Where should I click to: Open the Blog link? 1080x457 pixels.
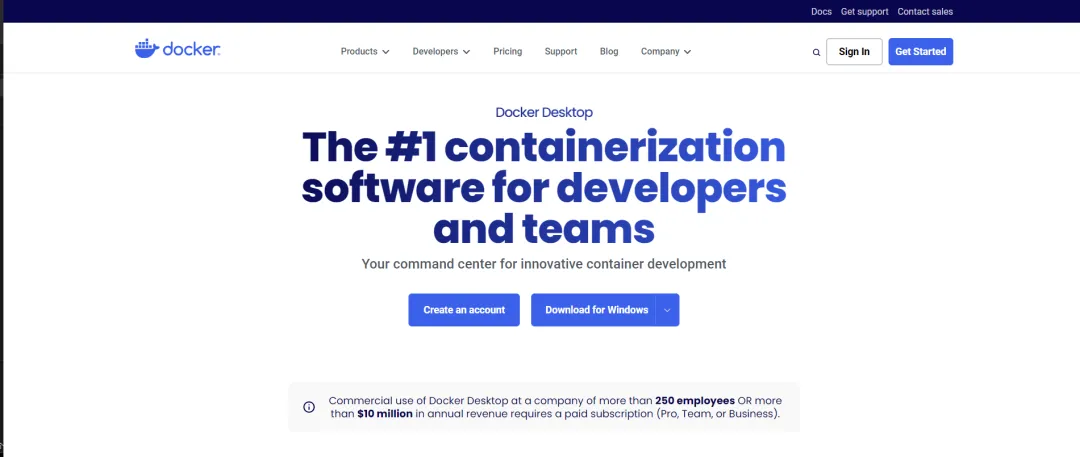609,52
